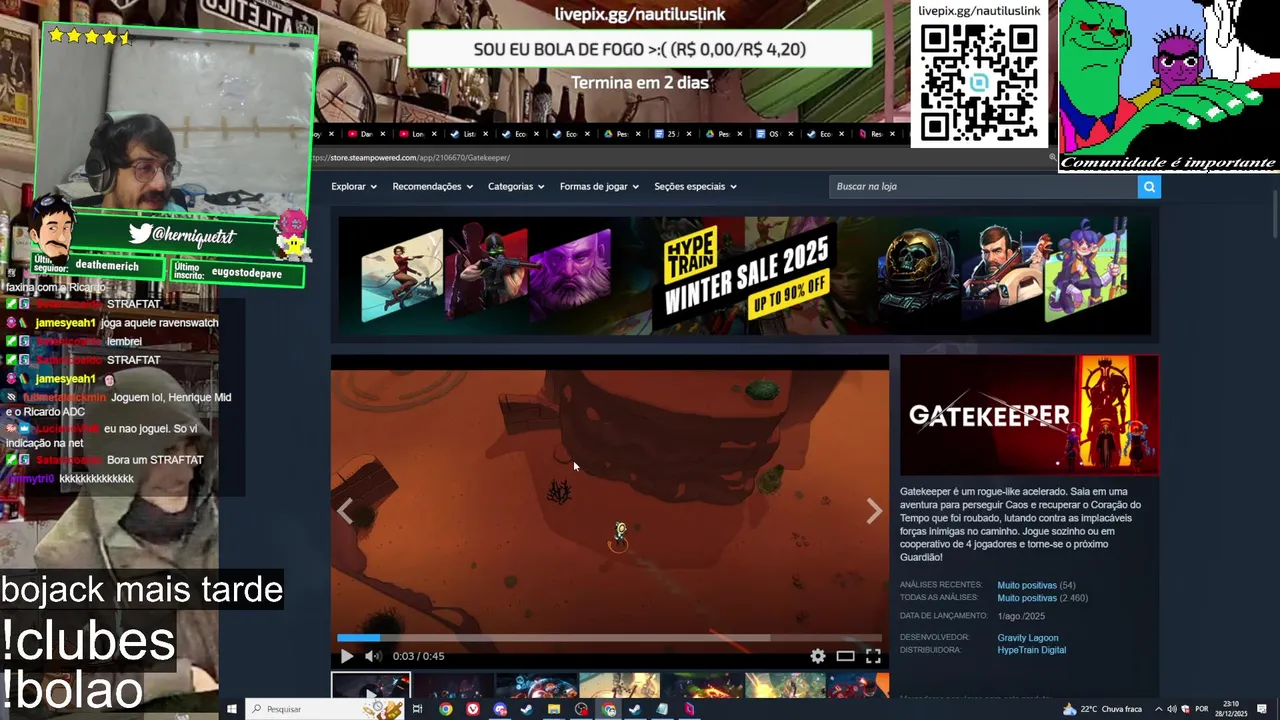
Task: Close the 'Dan' YouTube tab
Action: pyautogui.click(x=382, y=134)
